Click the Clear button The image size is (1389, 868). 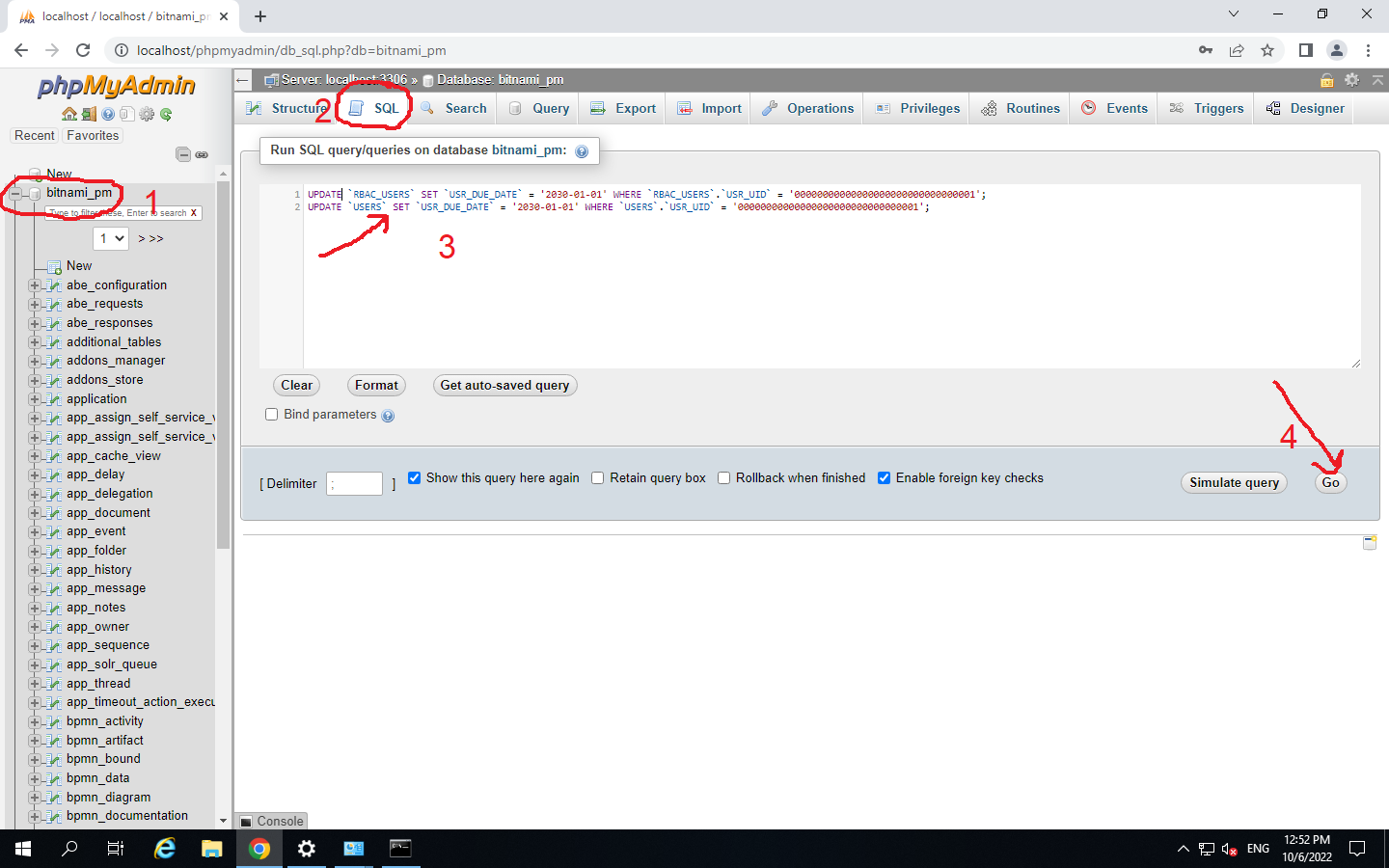pos(296,386)
